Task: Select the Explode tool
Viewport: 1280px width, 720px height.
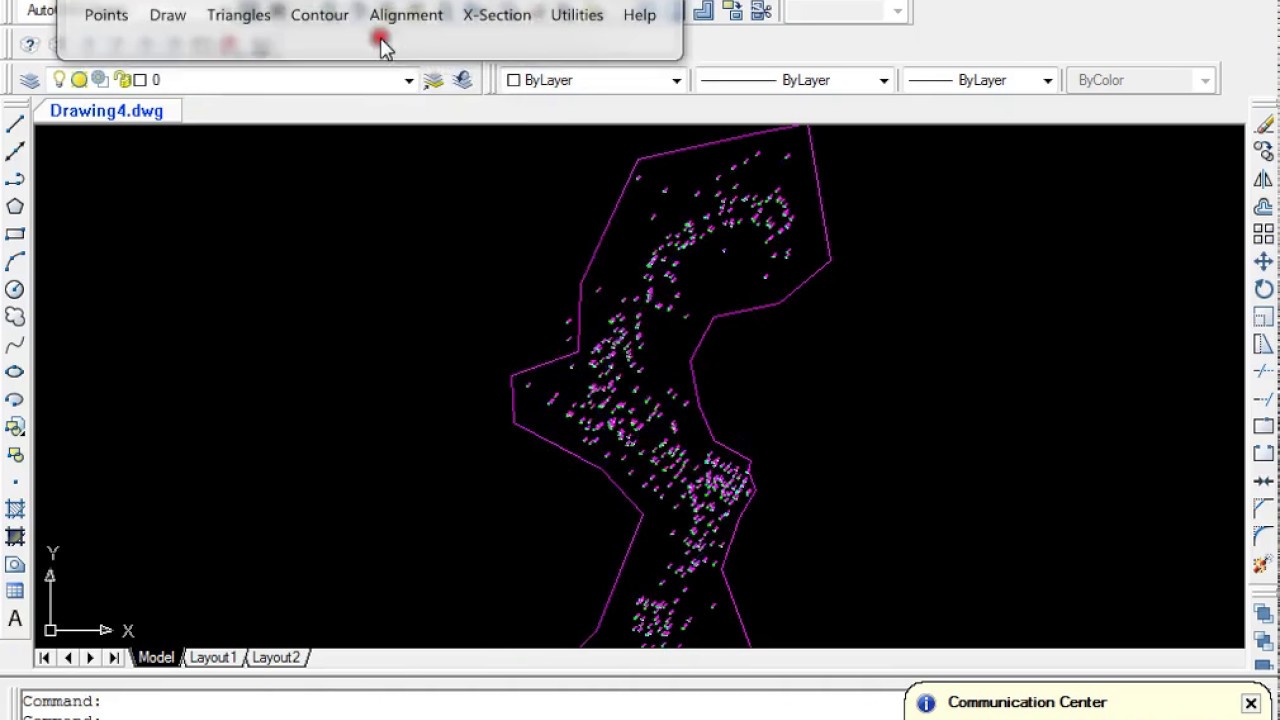Action: 1263,565
